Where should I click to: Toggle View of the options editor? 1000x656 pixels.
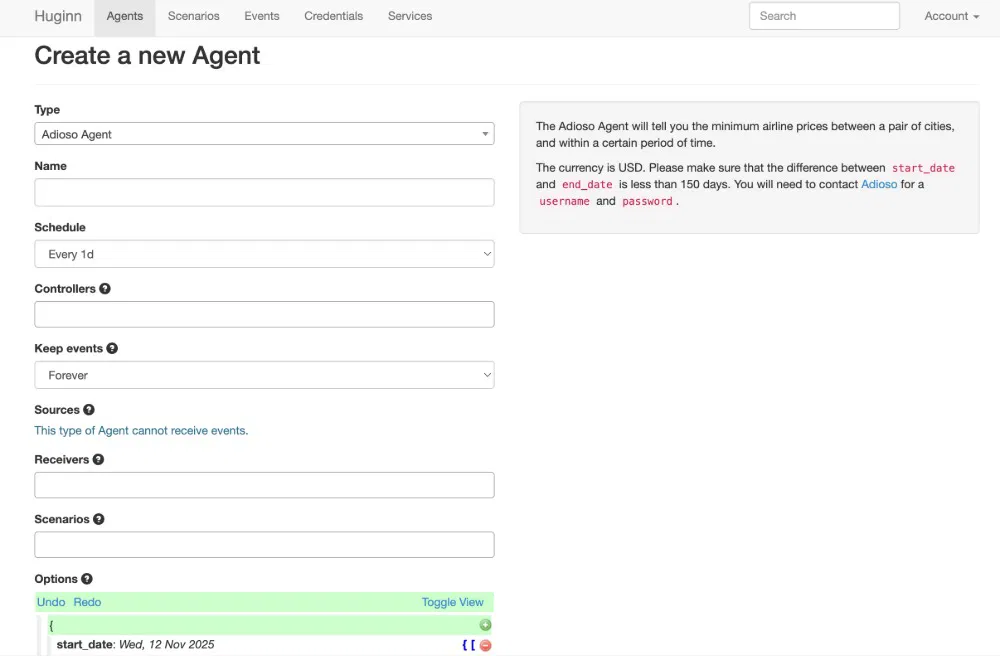(x=452, y=602)
